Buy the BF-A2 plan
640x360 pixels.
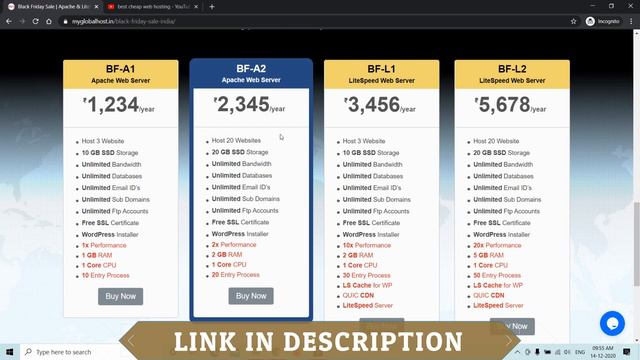(x=251, y=296)
